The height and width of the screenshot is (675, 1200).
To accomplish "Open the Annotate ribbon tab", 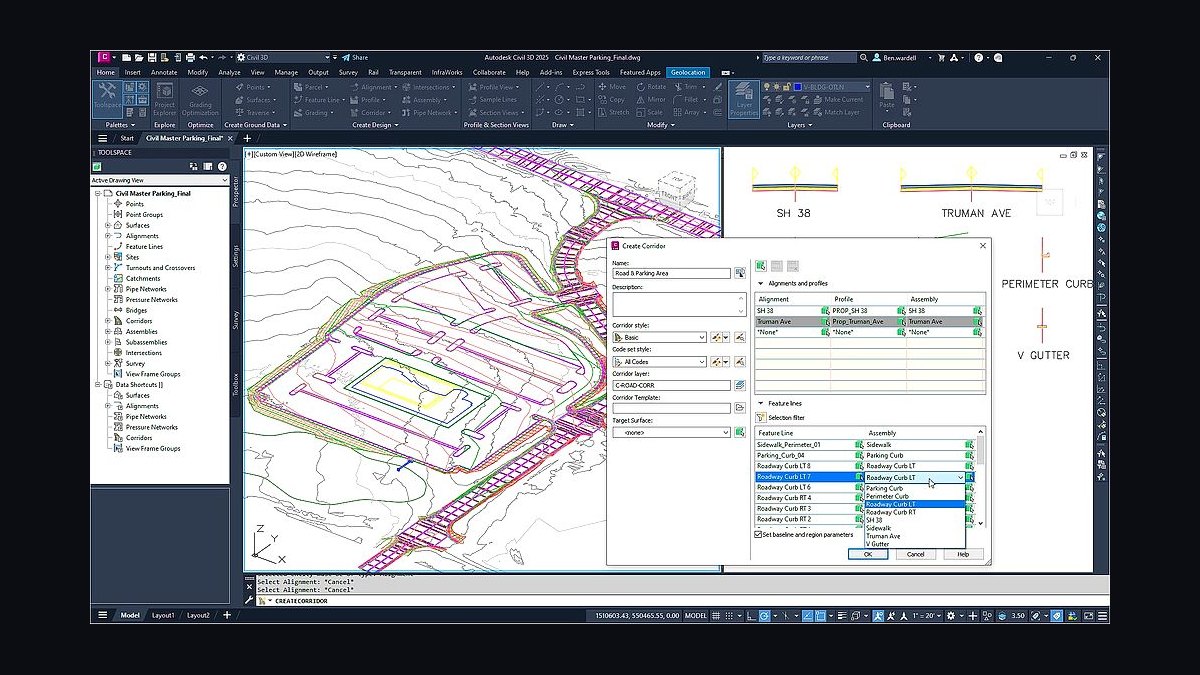I will pyautogui.click(x=164, y=72).
